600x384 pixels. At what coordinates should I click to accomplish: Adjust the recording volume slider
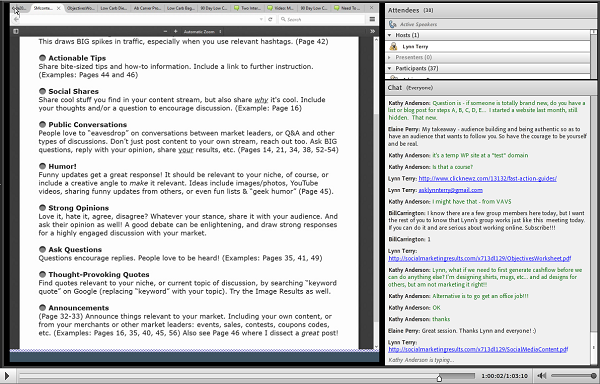point(574,376)
